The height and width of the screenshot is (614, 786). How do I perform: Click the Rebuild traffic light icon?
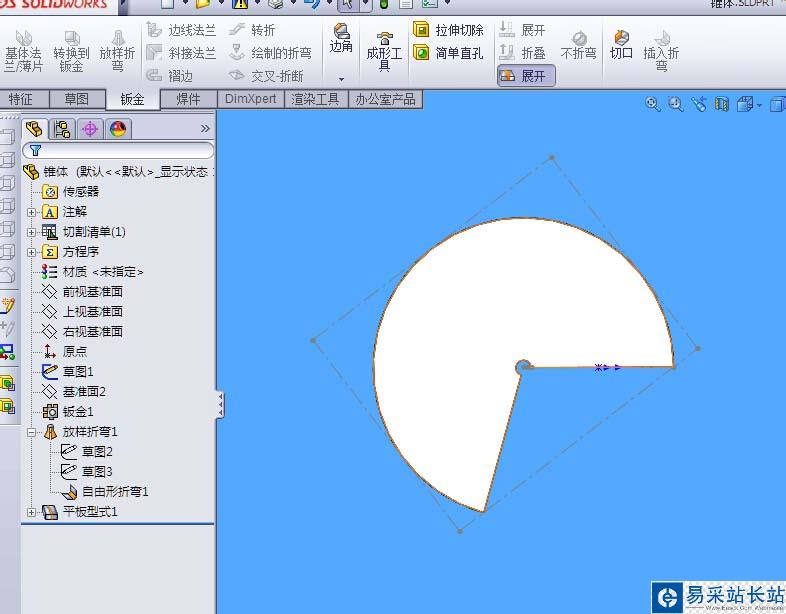384,4
